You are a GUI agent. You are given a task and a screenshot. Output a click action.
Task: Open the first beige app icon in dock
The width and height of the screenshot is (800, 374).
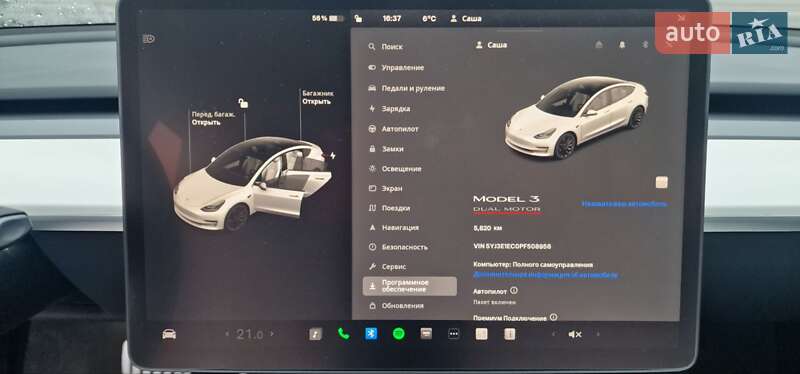(x=481, y=334)
